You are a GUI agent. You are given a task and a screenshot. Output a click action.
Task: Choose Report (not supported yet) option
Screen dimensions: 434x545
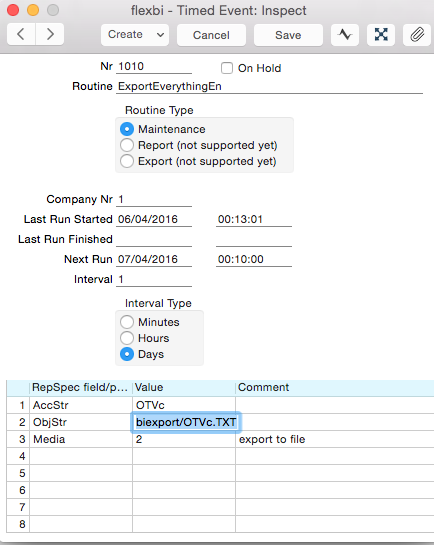pyautogui.click(x=127, y=145)
